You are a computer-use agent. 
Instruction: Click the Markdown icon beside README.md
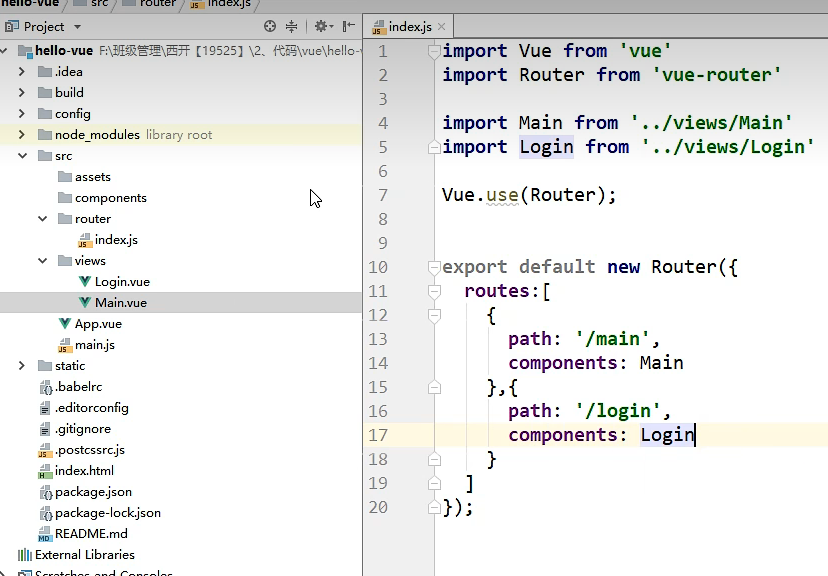click(45, 534)
